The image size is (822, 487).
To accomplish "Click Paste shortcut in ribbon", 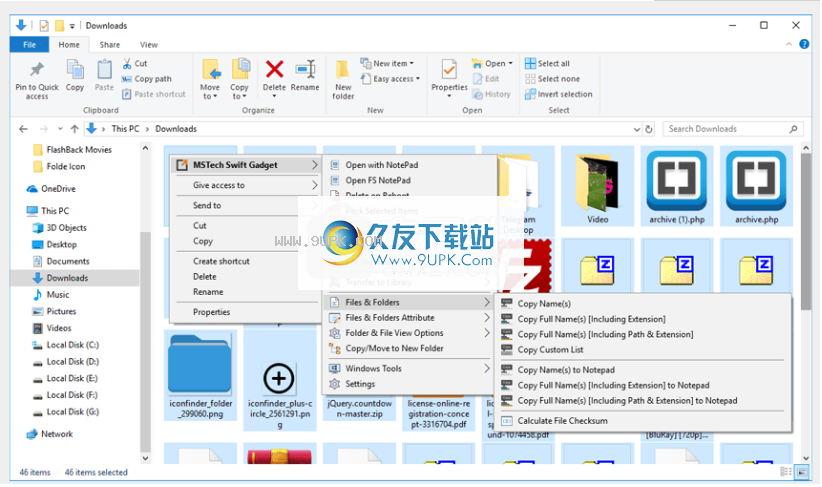I will 154,94.
